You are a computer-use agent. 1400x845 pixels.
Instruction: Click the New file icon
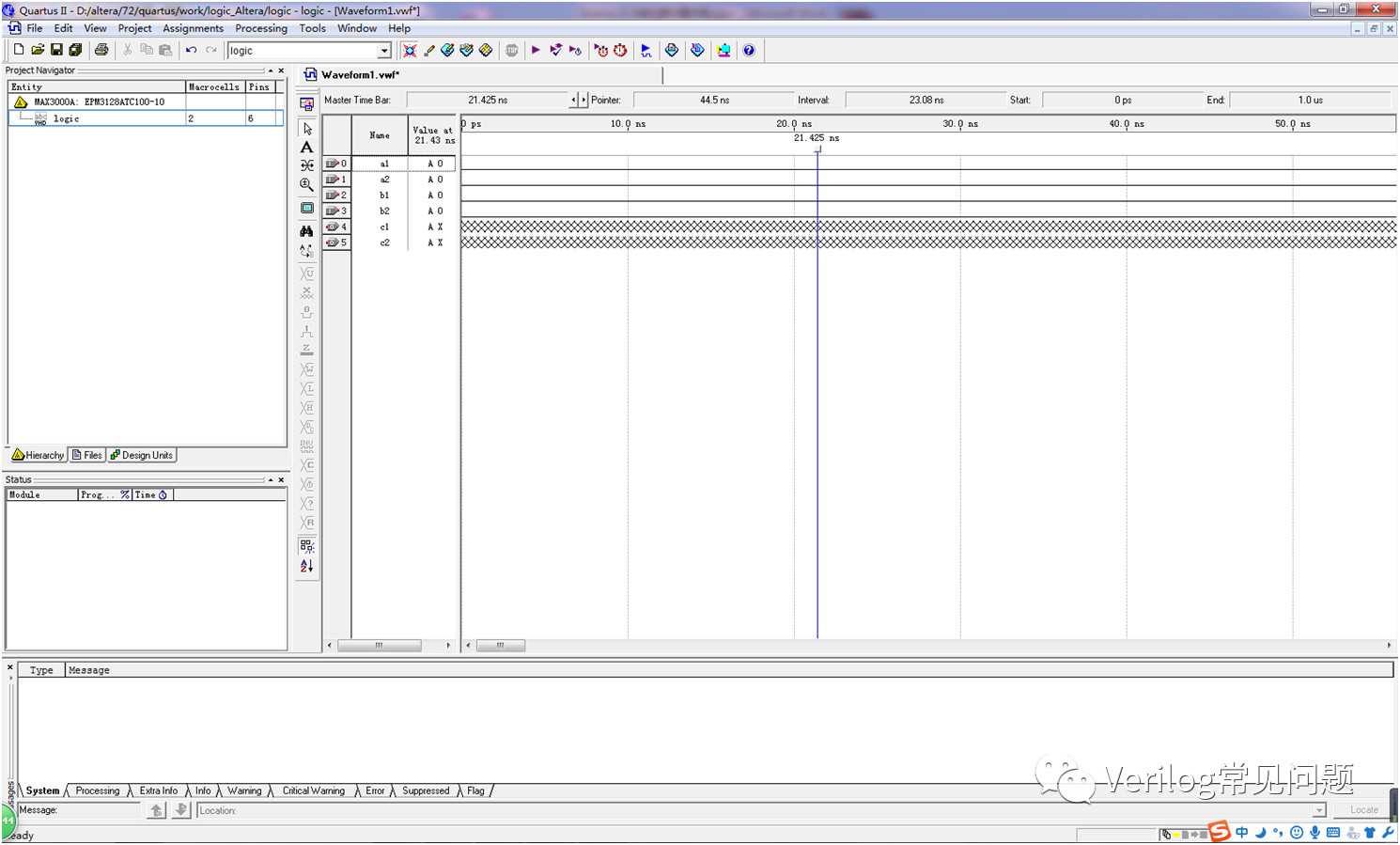click(19, 50)
